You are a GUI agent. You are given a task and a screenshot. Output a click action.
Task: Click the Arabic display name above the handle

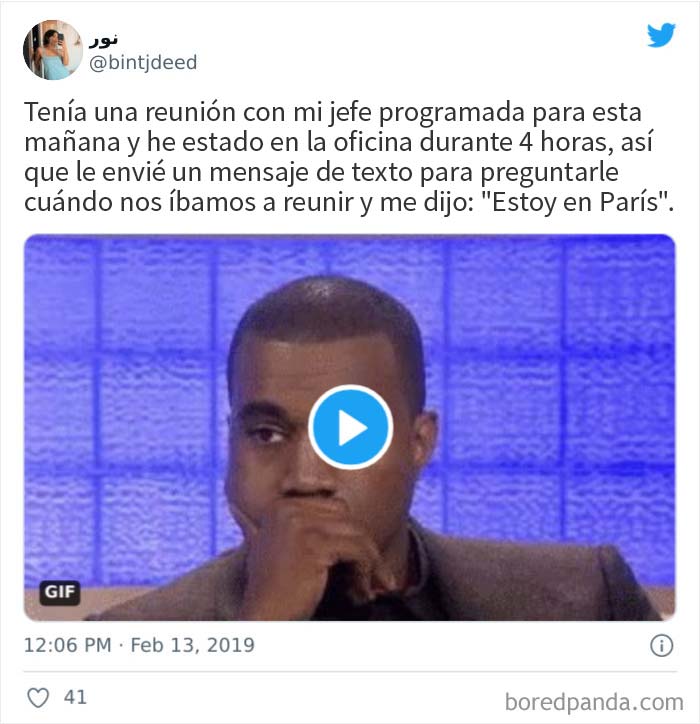pos(103,40)
